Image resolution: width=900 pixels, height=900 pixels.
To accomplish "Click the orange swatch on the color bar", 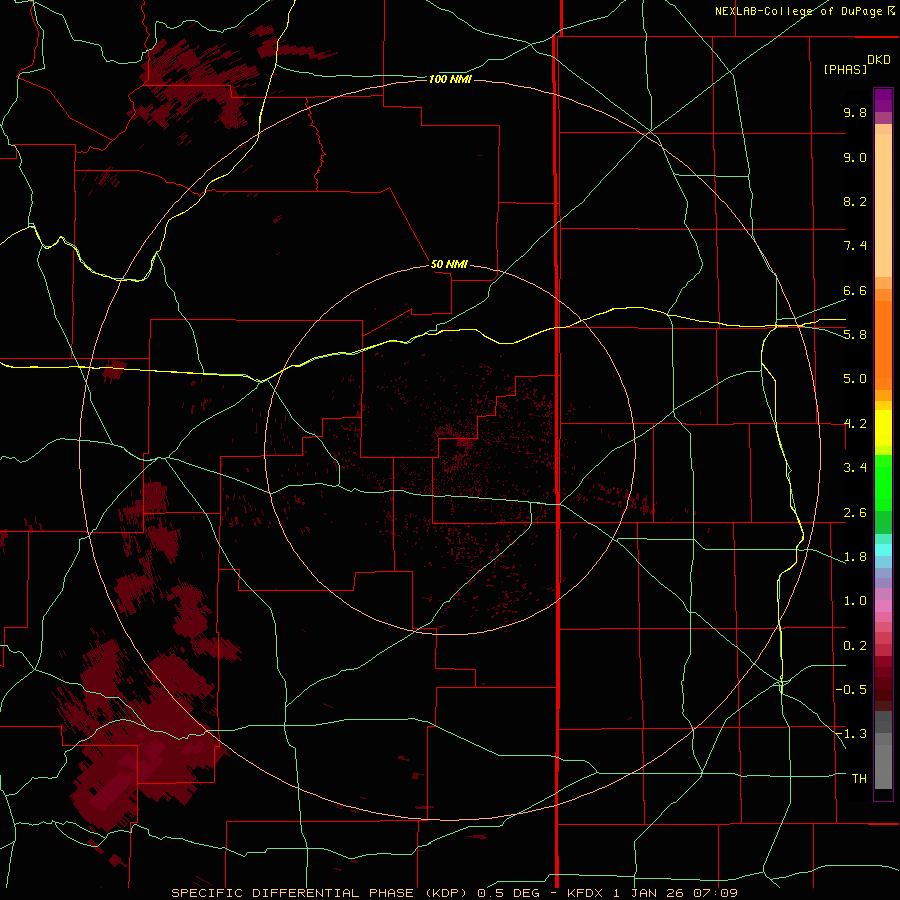I will tap(883, 345).
